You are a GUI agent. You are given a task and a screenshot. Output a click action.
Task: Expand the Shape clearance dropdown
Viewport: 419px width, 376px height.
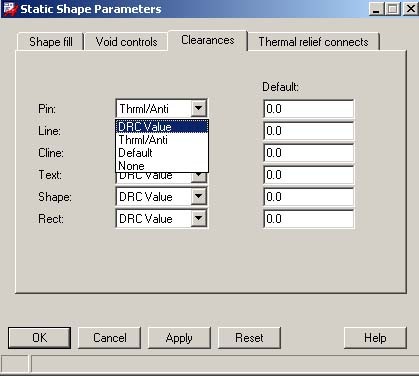[199, 196]
